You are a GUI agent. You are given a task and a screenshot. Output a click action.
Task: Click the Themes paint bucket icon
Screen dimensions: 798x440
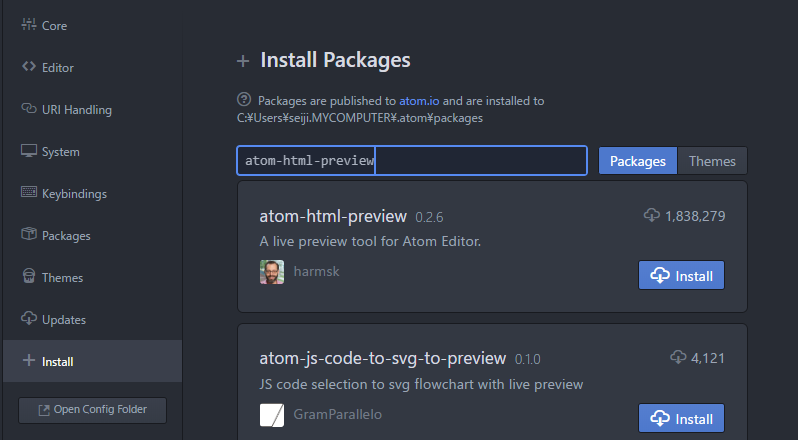(x=28, y=277)
